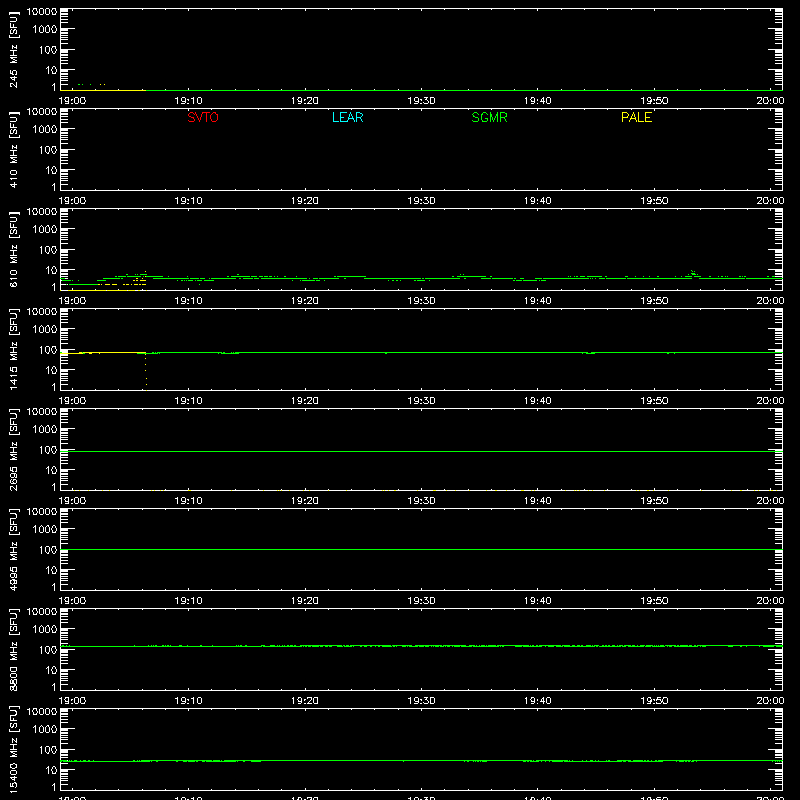Screen dimensions: 800x800
Task: Select the 1415 MHz [SFU] axis title
Action: pyautogui.click(x=13, y=350)
